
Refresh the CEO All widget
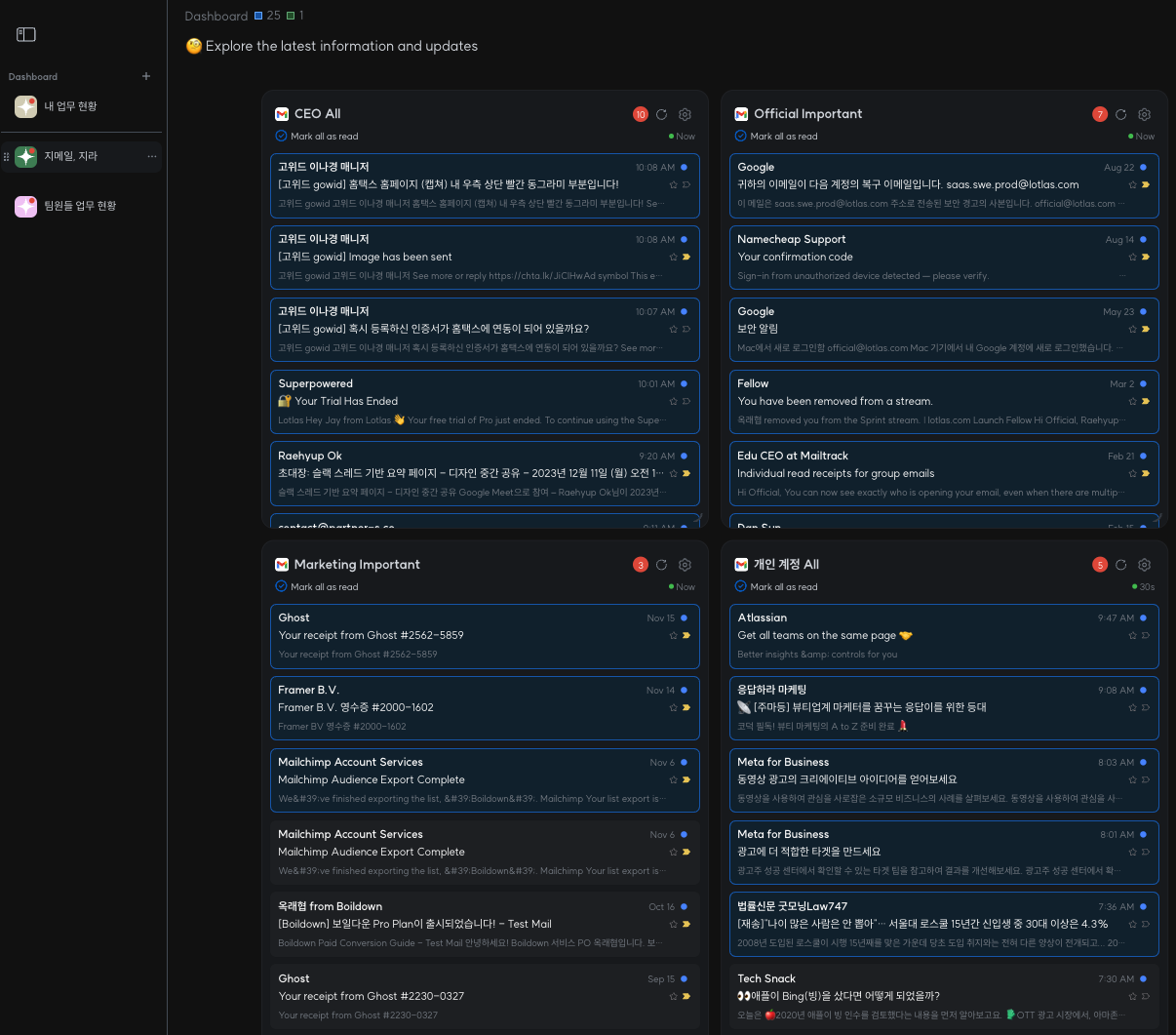[661, 114]
